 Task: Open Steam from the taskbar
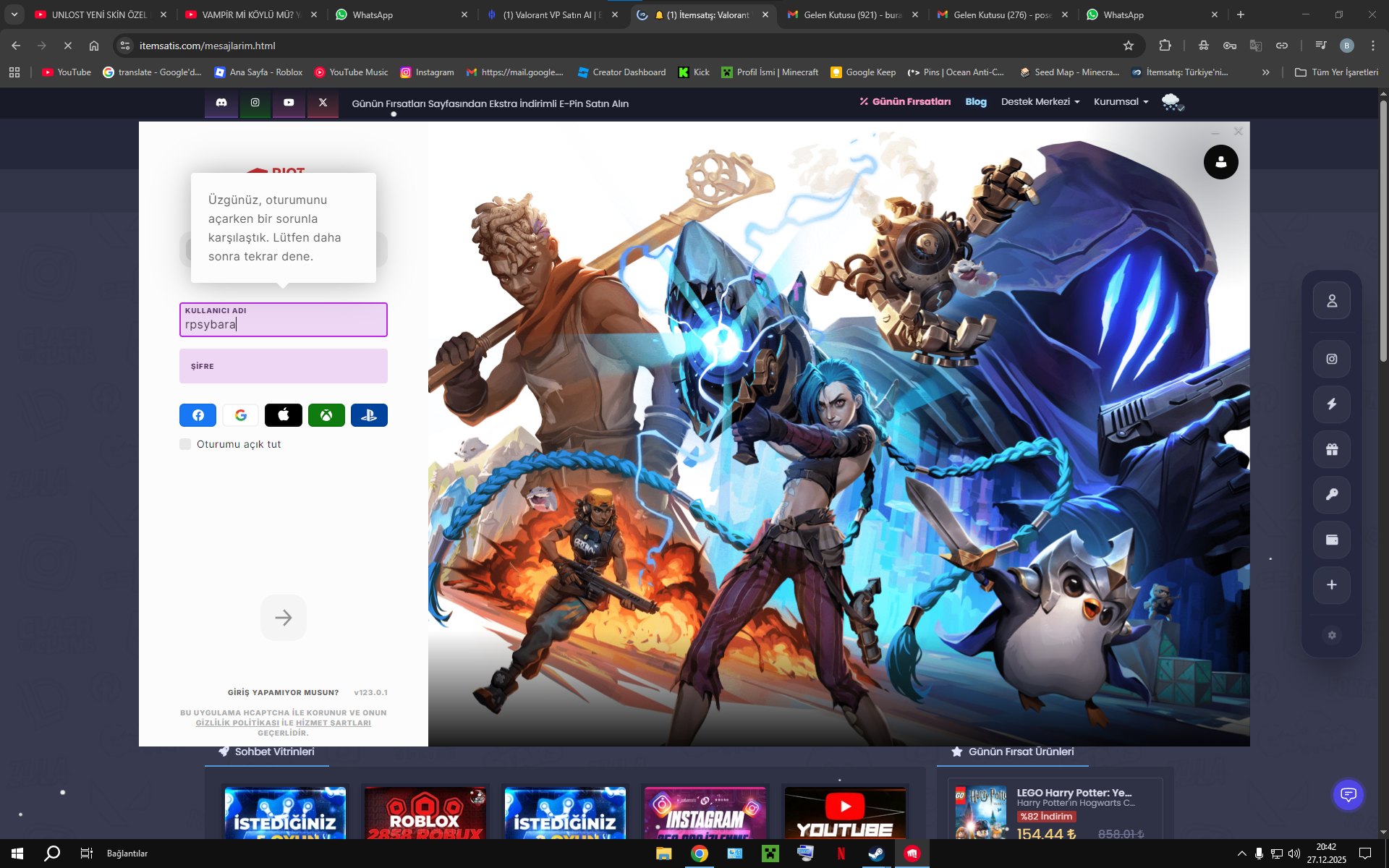[876, 854]
